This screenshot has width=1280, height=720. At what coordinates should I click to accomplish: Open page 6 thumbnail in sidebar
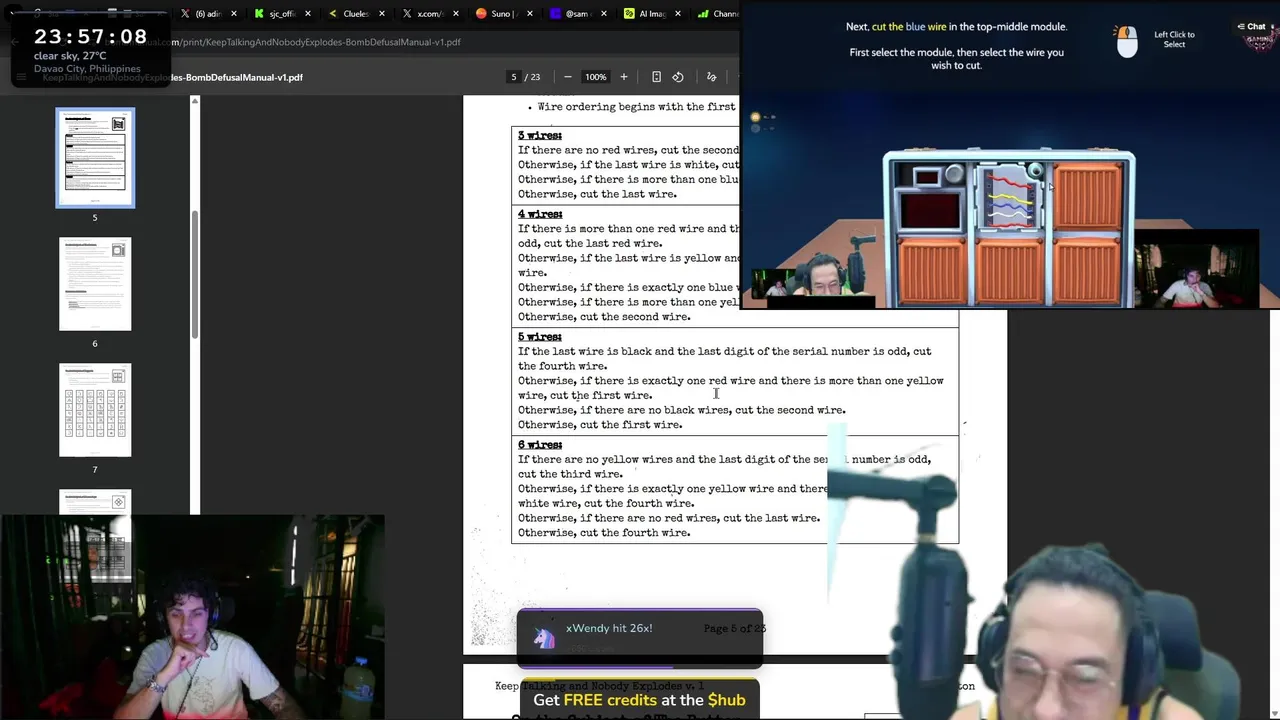tap(95, 284)
